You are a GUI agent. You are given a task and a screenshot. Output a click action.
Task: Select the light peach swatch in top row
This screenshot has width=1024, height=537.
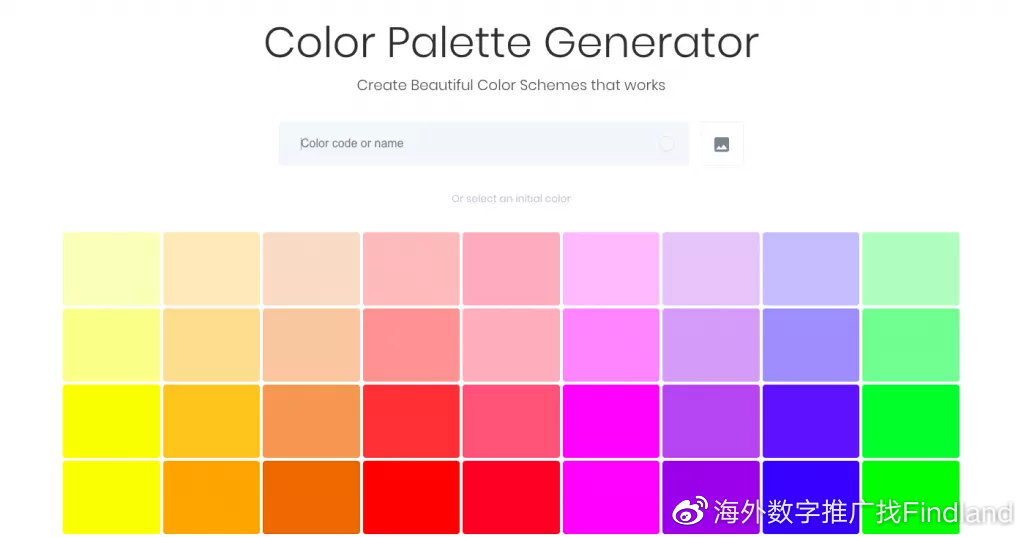[312, 268]
